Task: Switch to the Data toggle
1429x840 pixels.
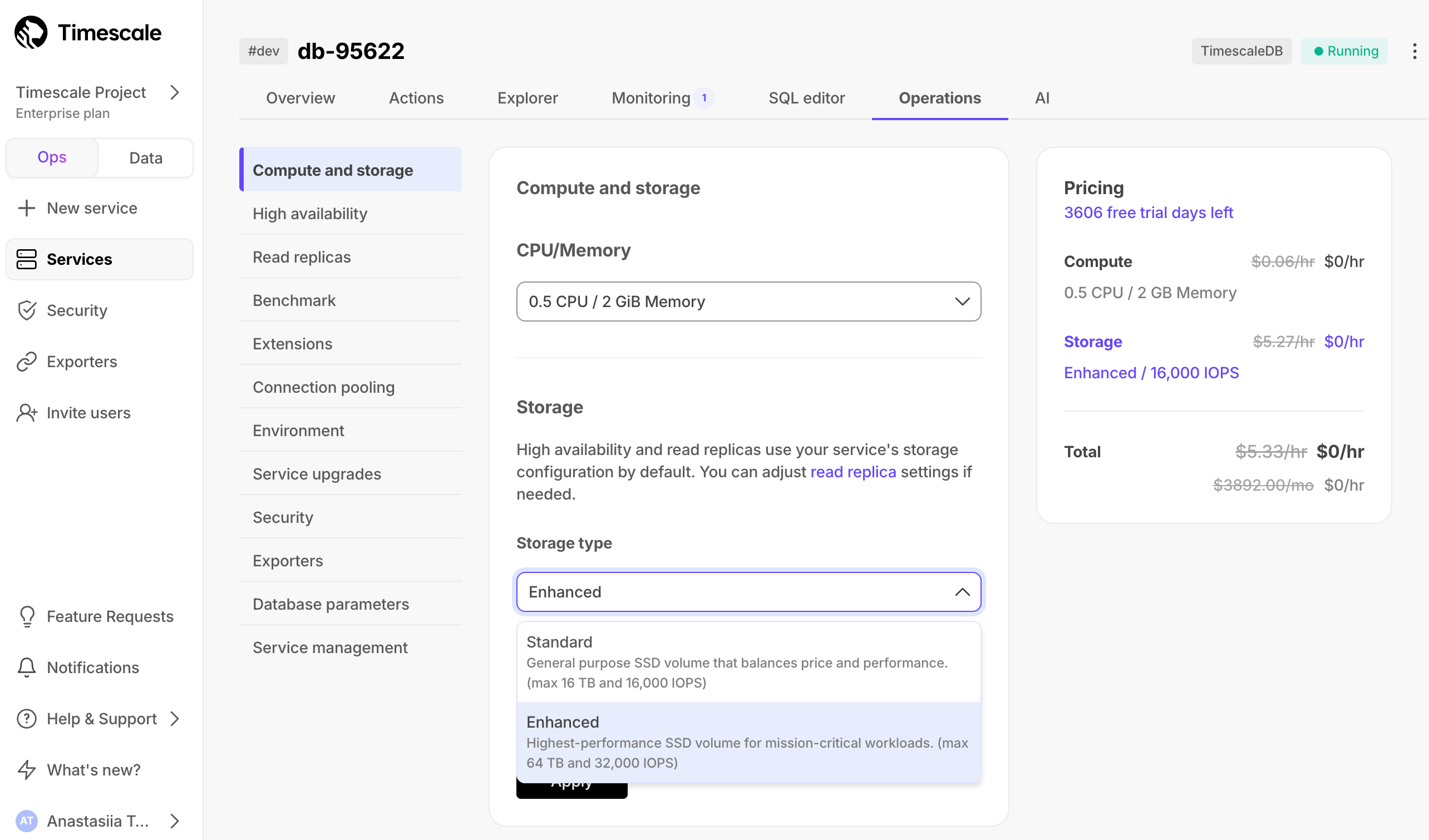Action: [x=146, y=157]
